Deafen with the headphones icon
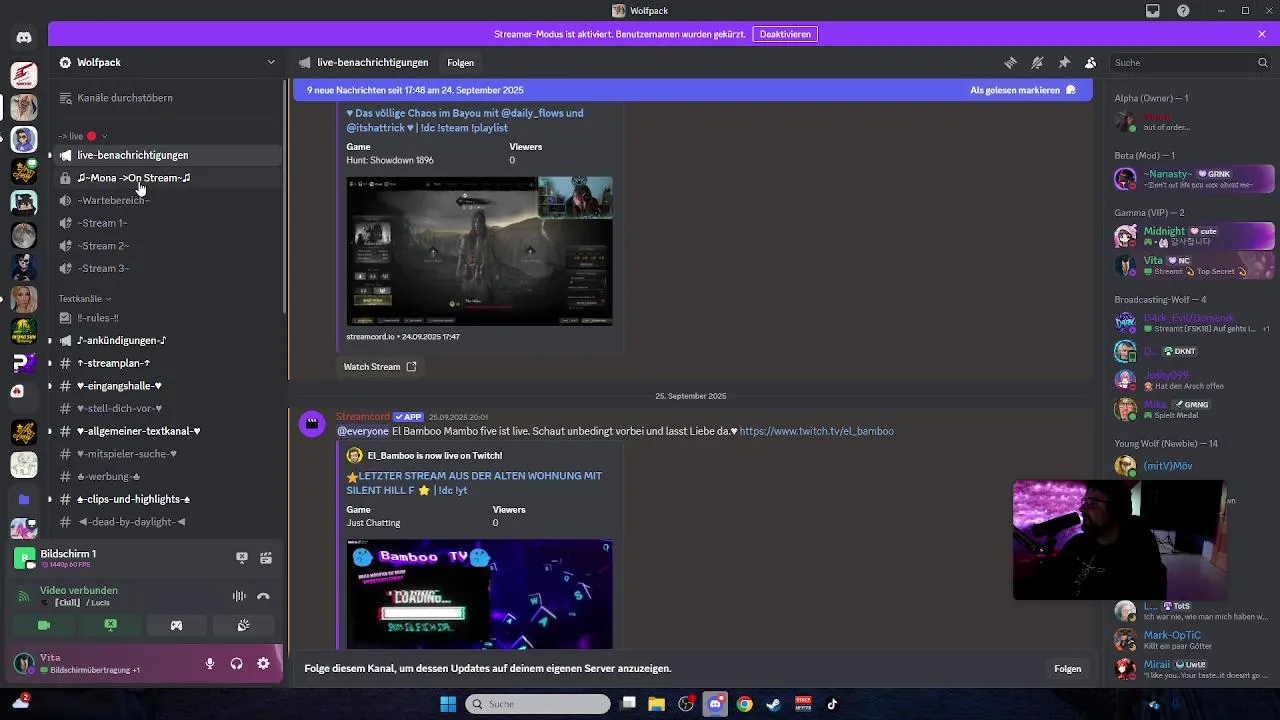The image size is (1280, 720). pos(237,663)
